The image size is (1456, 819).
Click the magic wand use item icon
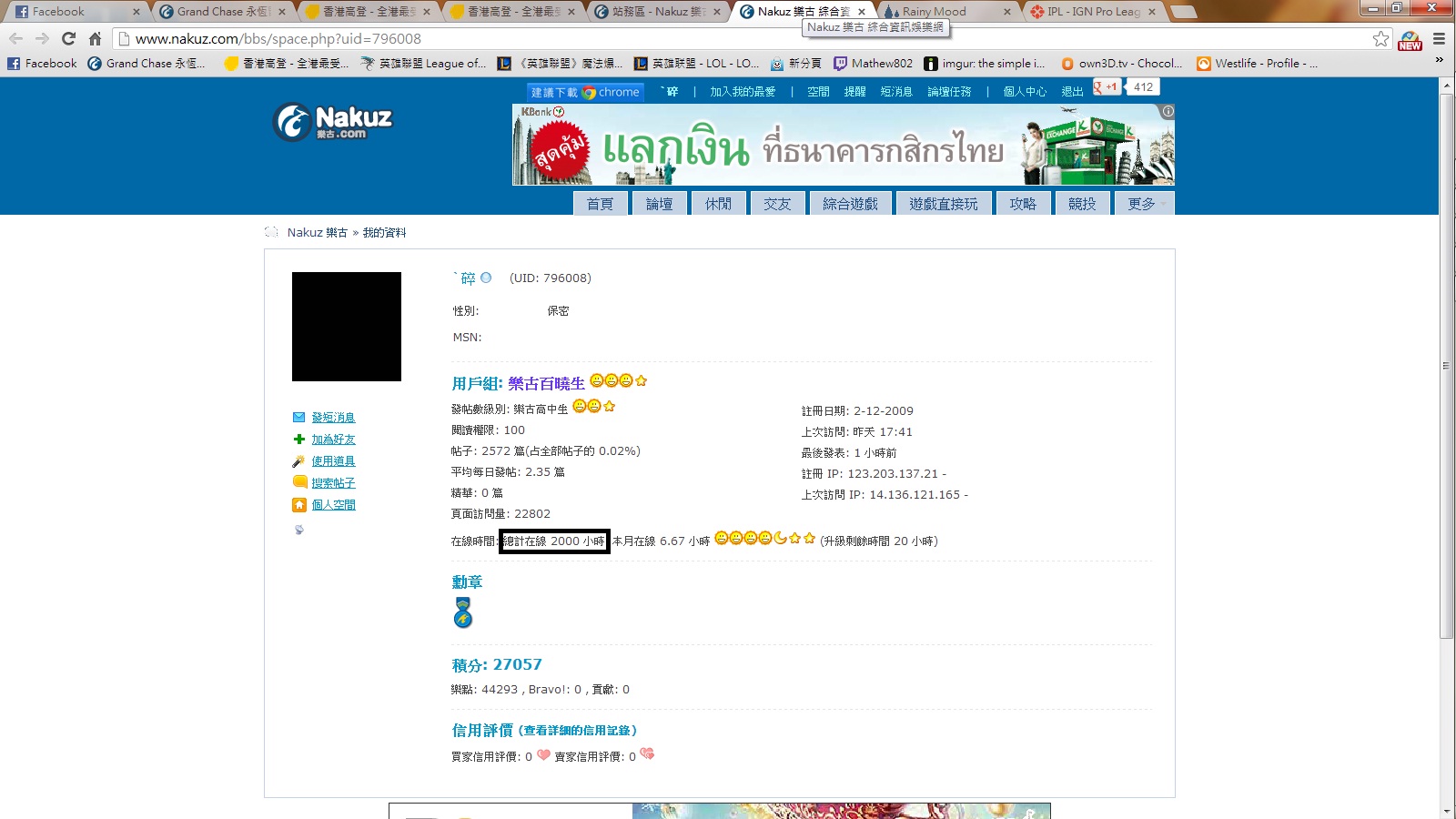click(298, 461)
